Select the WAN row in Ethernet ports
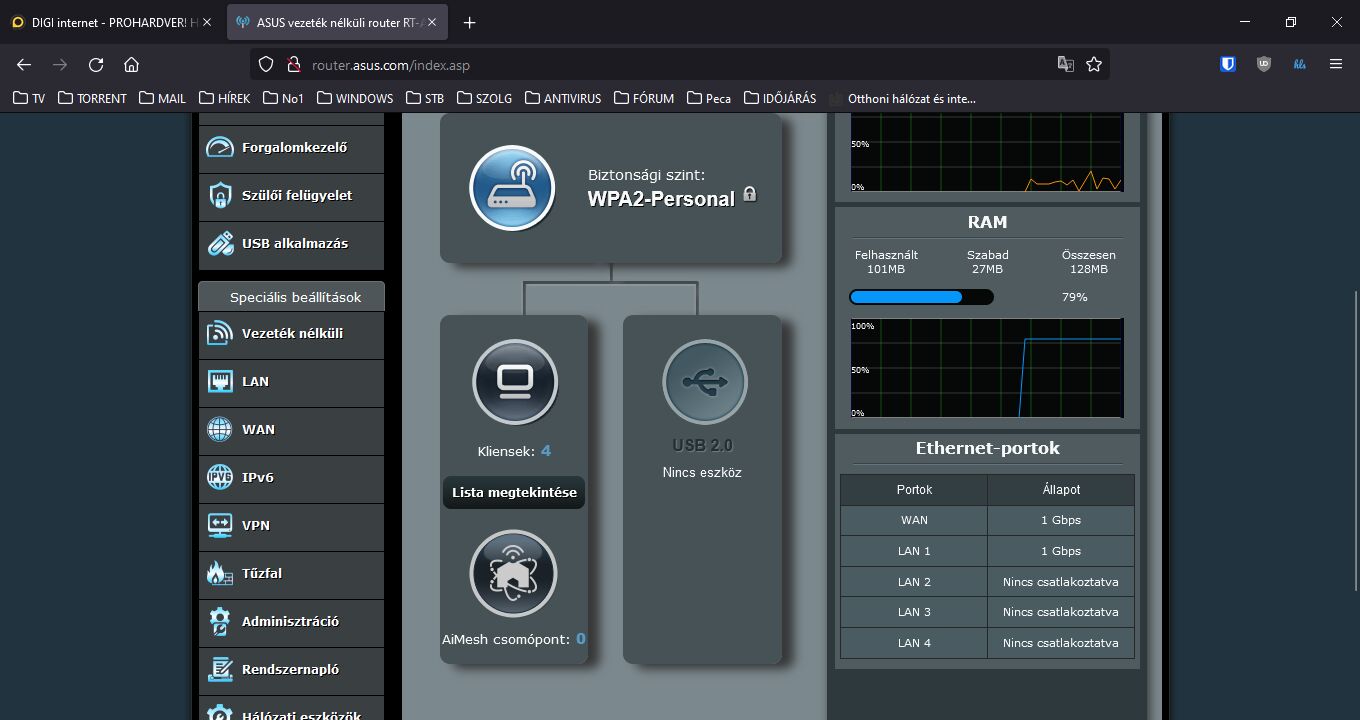This screenshot has width=1360, height=720. [x=987, y=520]
